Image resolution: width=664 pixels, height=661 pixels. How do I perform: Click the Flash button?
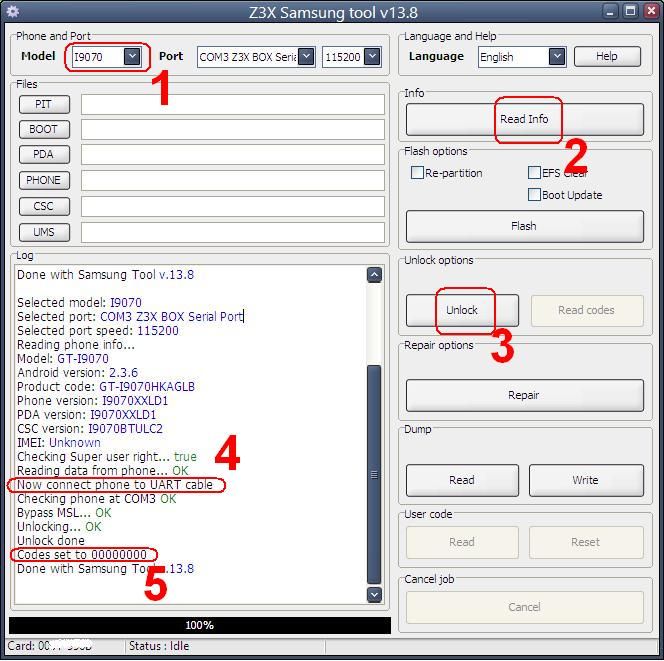click(x=524, y=226)
